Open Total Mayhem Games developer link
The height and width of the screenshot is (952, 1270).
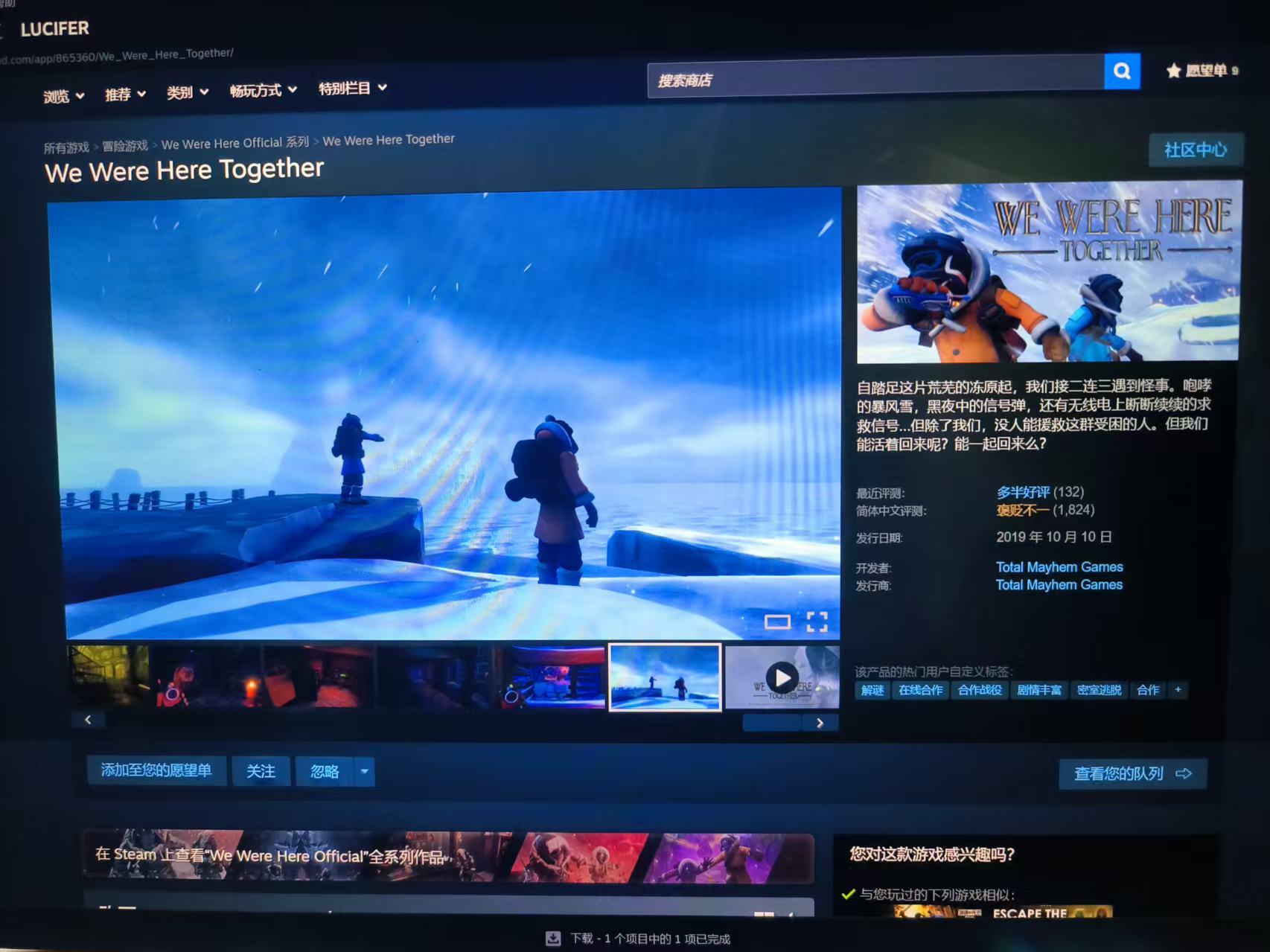(1059, 567)
